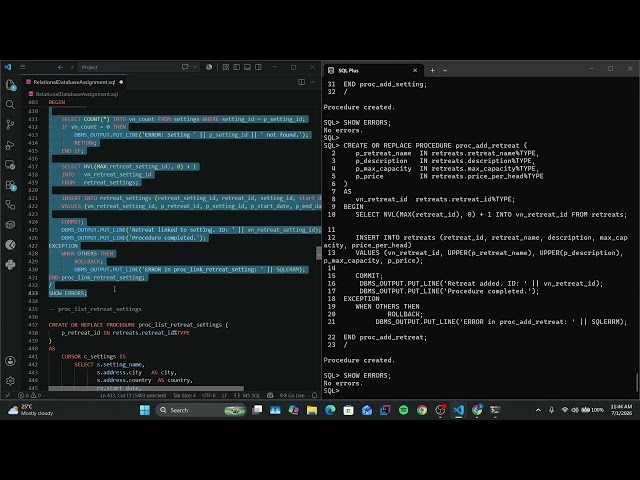Open the terminal profiles dropdown

[x=445, y=70]
